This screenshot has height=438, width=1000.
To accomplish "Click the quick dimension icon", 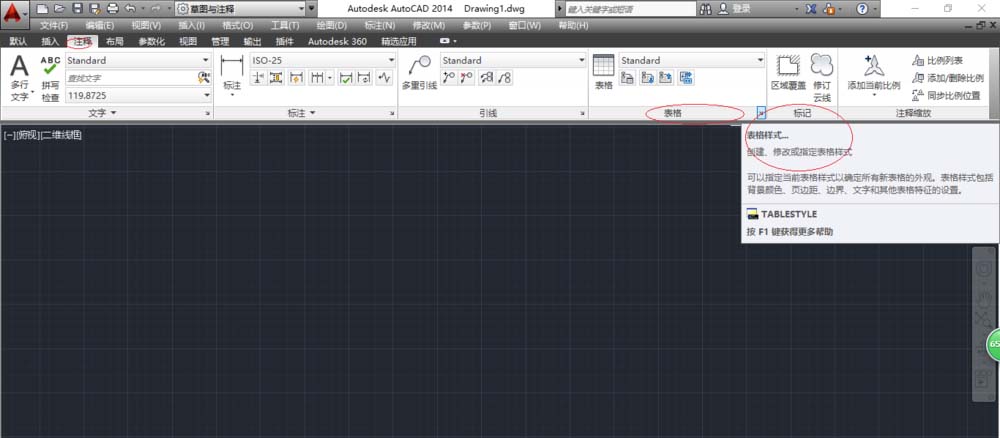I will [297, 78].
